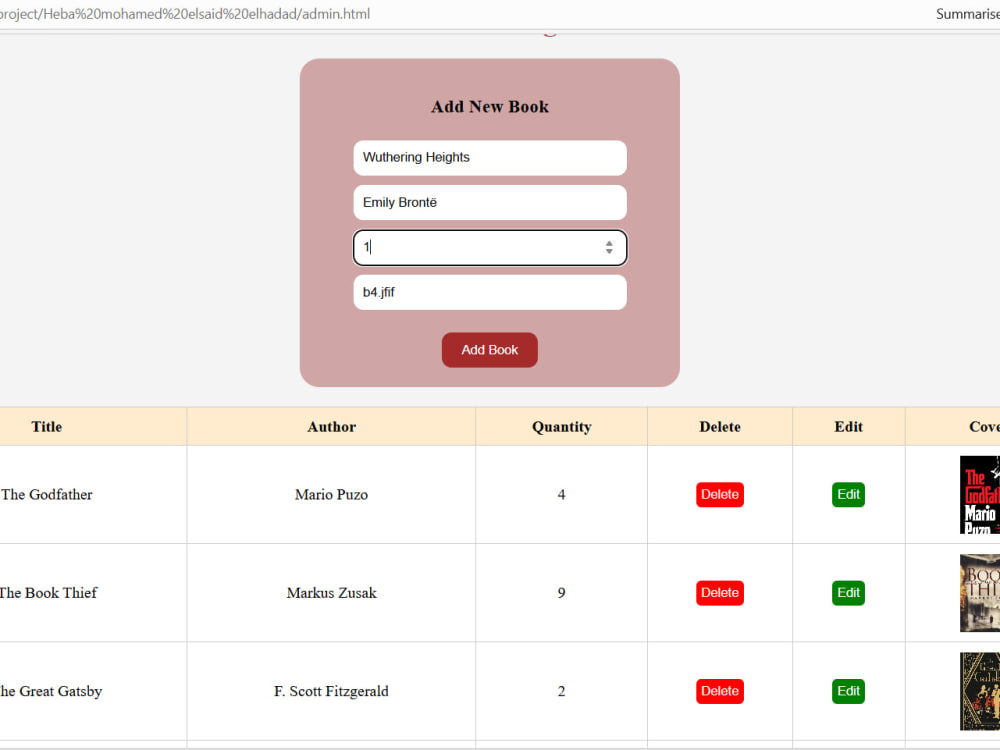Edit The Godfather book entry

click(848, 494)
